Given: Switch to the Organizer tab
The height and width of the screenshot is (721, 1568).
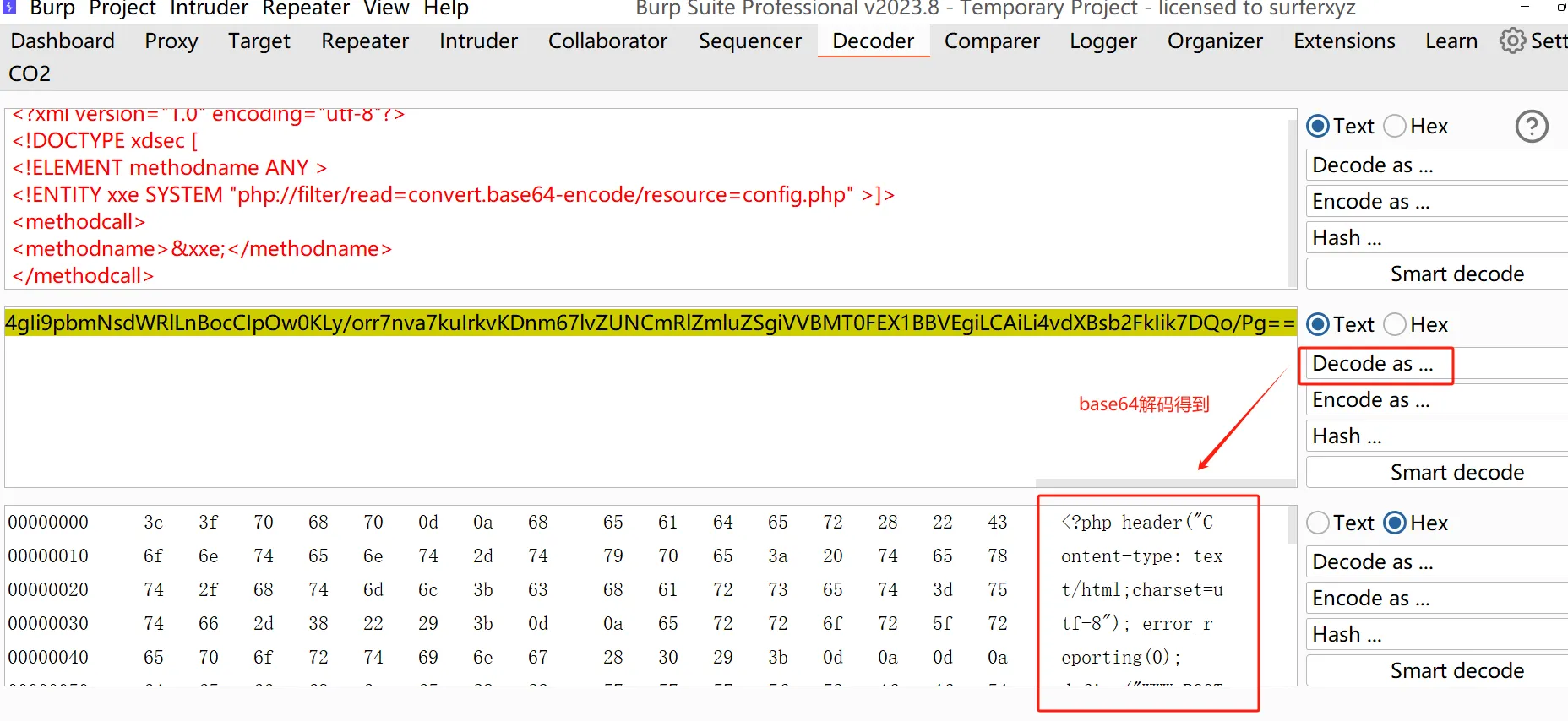Looking at the screenshot, I should pos(1215,41).
